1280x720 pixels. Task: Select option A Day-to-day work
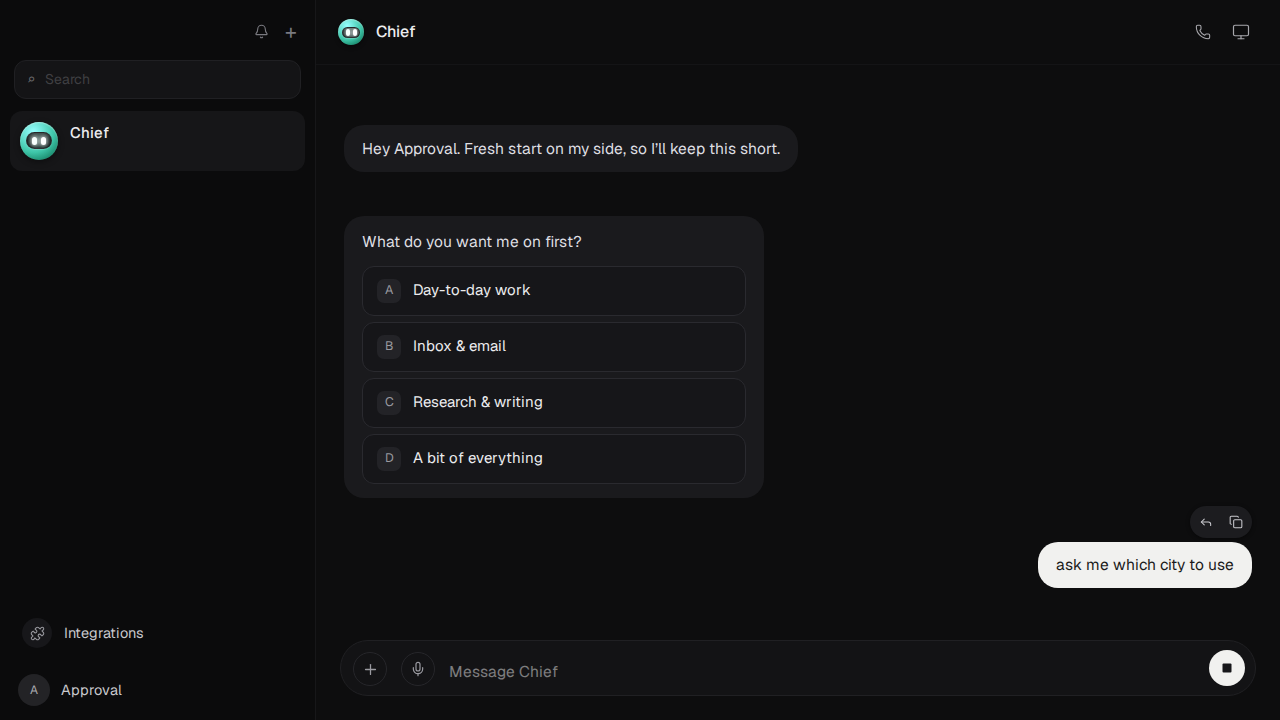tap(554, 291)
